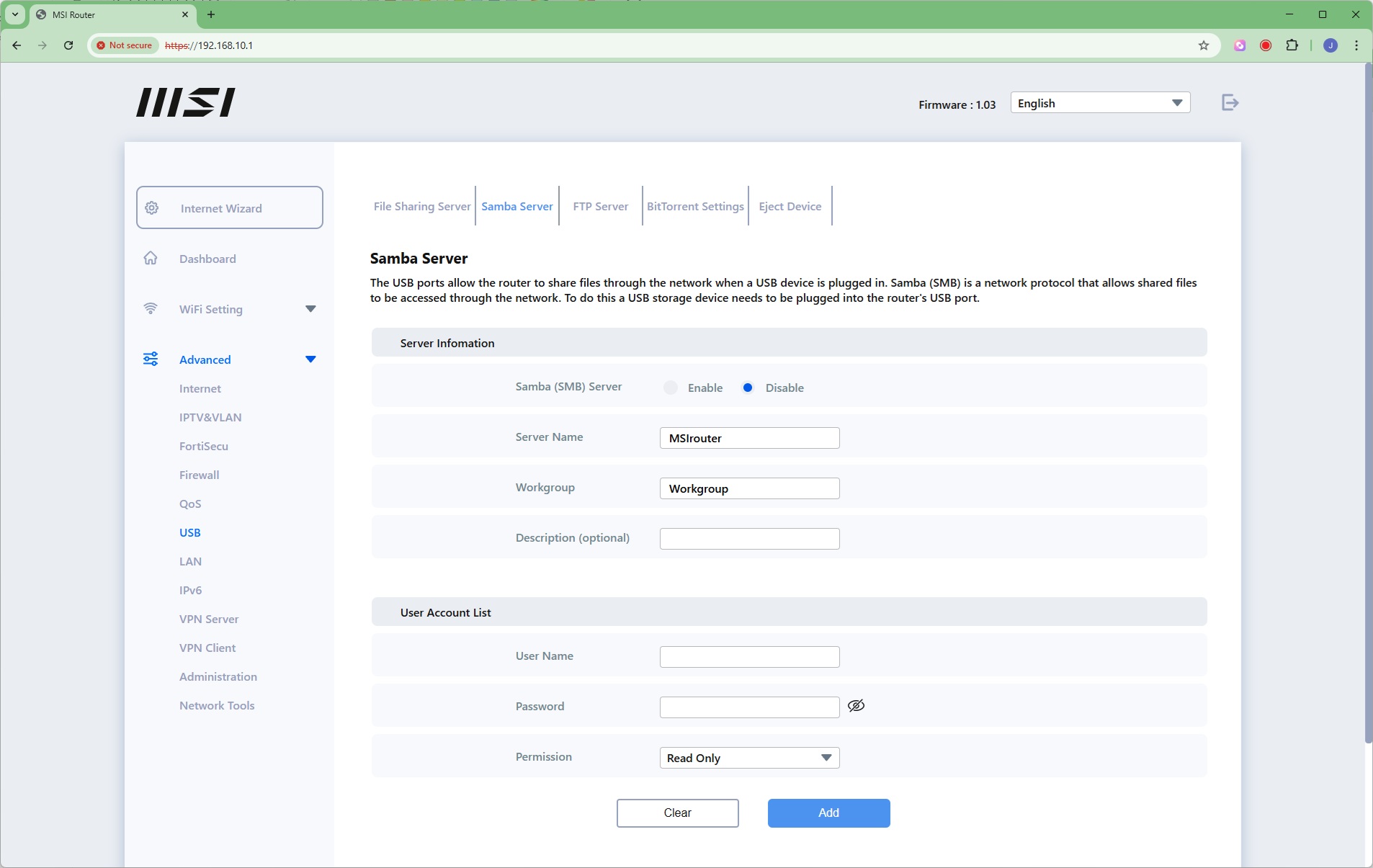Screen dimensions: 1373x868
Task: Open the browser extensions puzzle icon
Action: pos(1292,45)
